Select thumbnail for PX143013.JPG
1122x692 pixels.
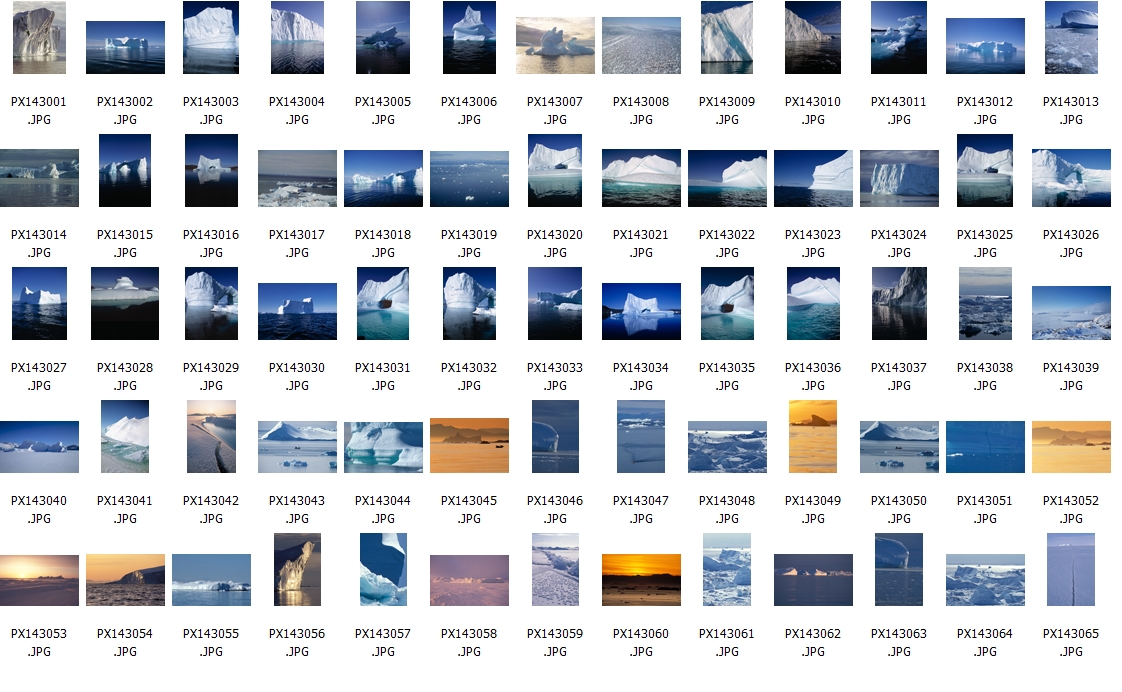[1071, 38]
